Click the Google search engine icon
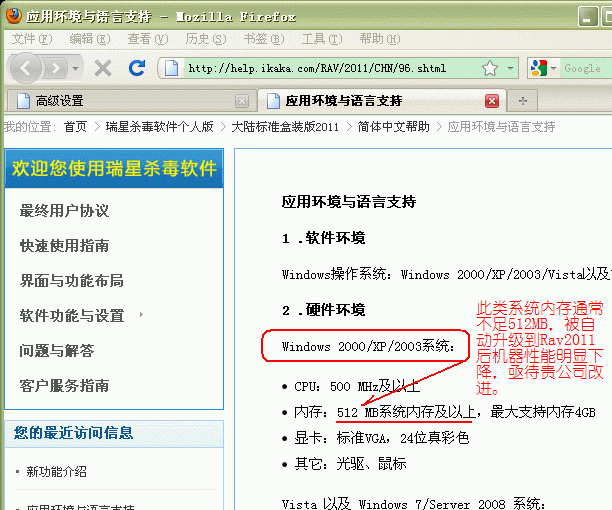The width and height of the screenshot is (612, 510). point(539,68)
